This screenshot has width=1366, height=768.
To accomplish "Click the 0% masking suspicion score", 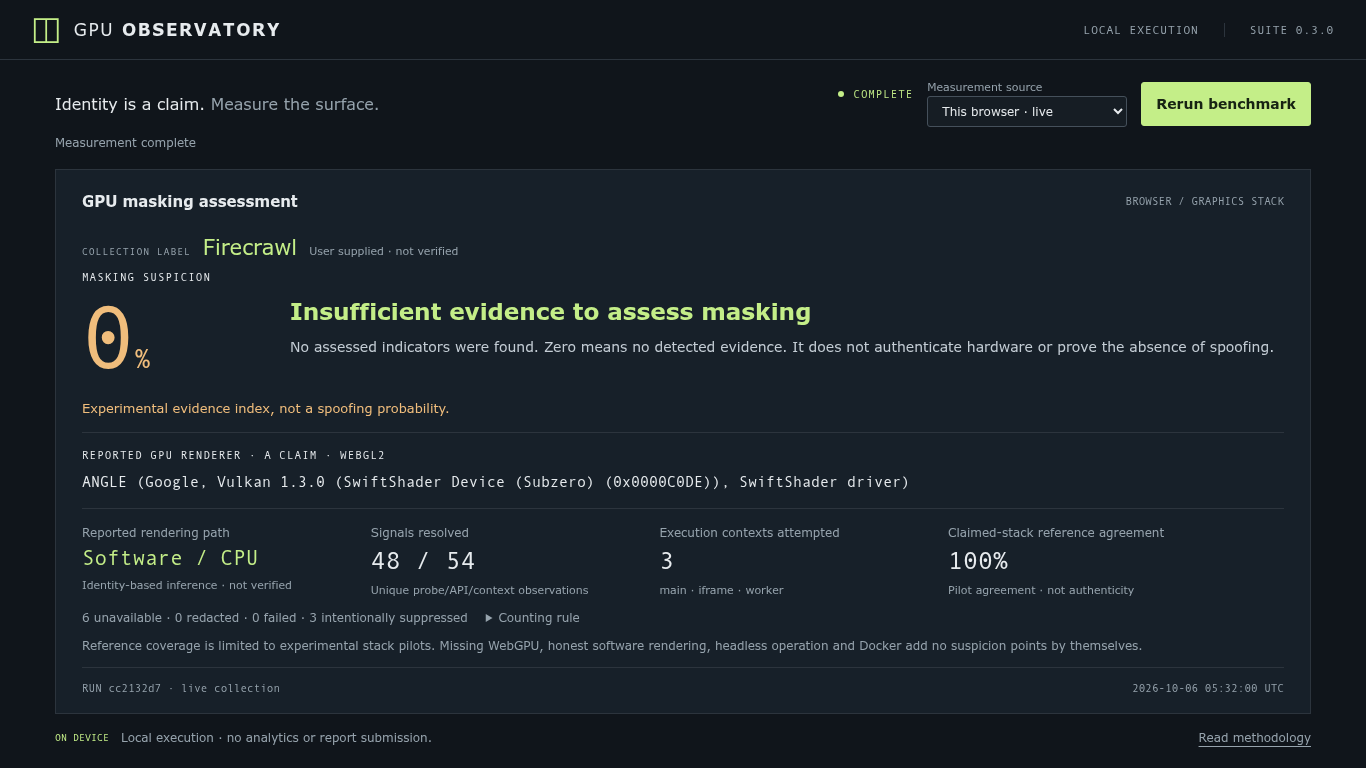I will [x=117, y=340].
